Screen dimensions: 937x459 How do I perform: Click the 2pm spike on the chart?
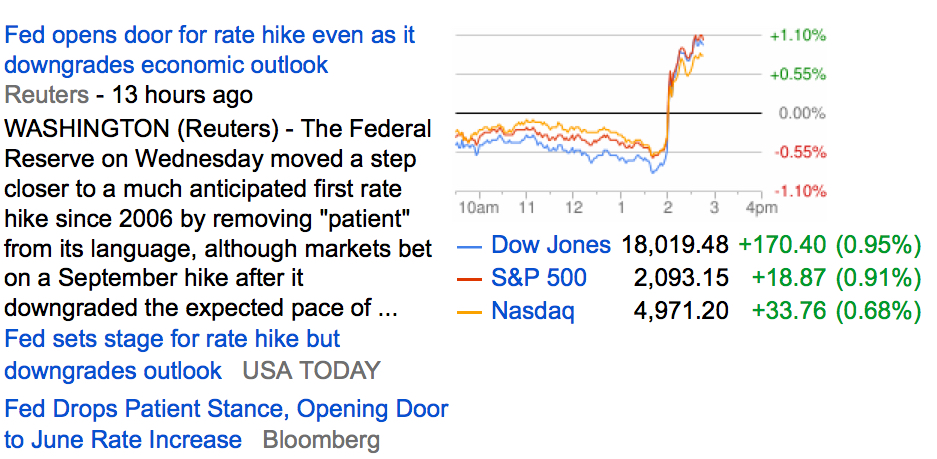668,110
